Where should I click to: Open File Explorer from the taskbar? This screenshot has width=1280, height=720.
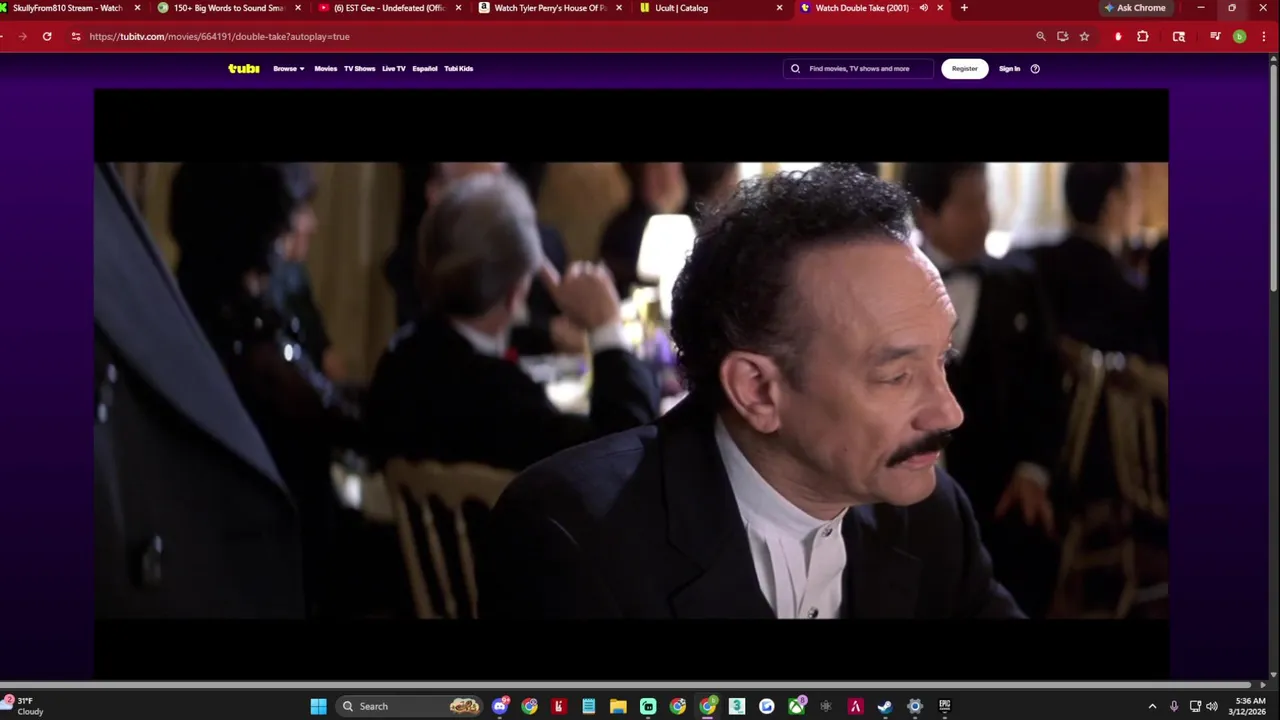point(618,706)
